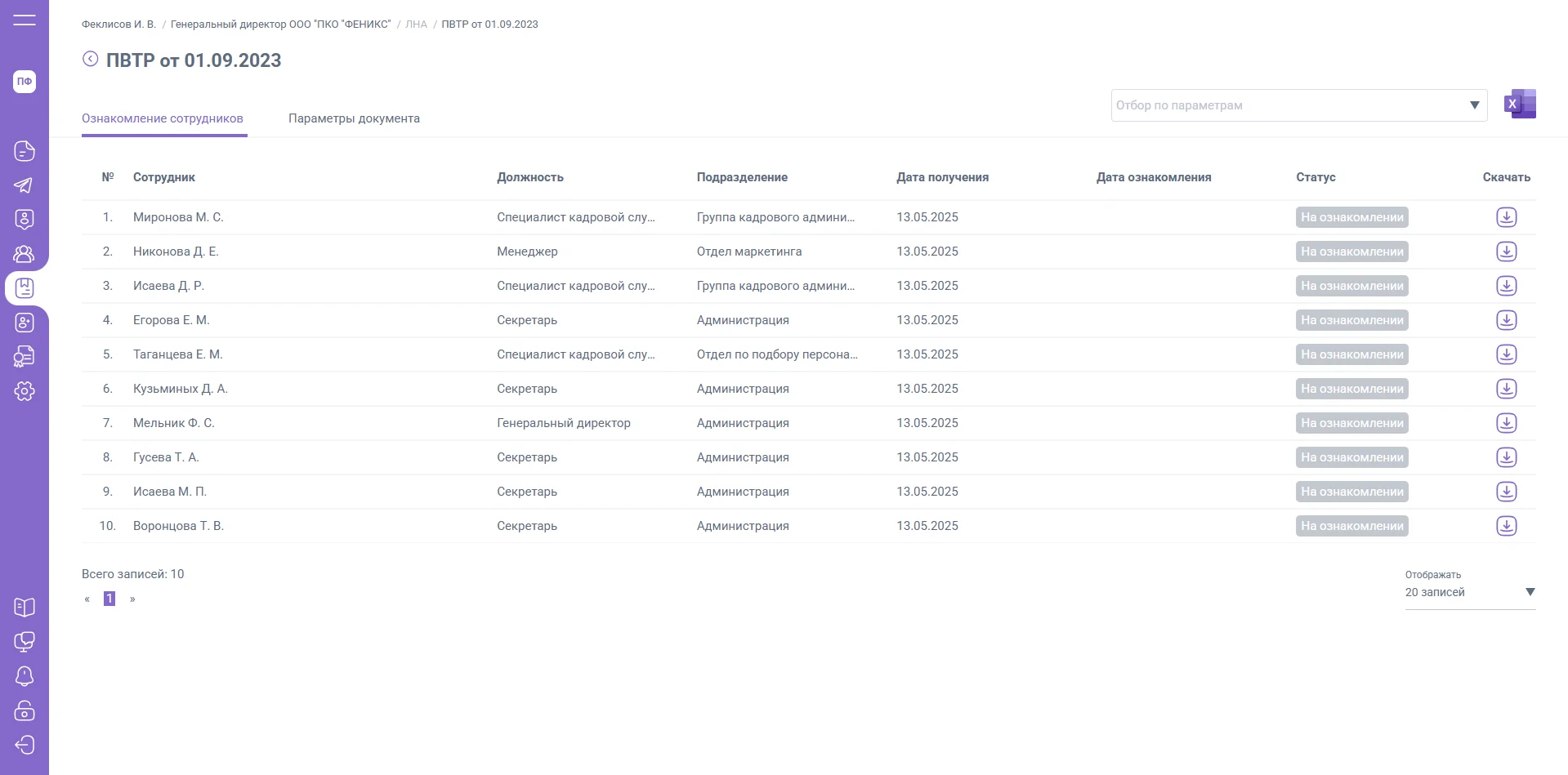Click 'Феклисов И. В.' breadcrumb link
1568x775 pixels.
[118, 24]
